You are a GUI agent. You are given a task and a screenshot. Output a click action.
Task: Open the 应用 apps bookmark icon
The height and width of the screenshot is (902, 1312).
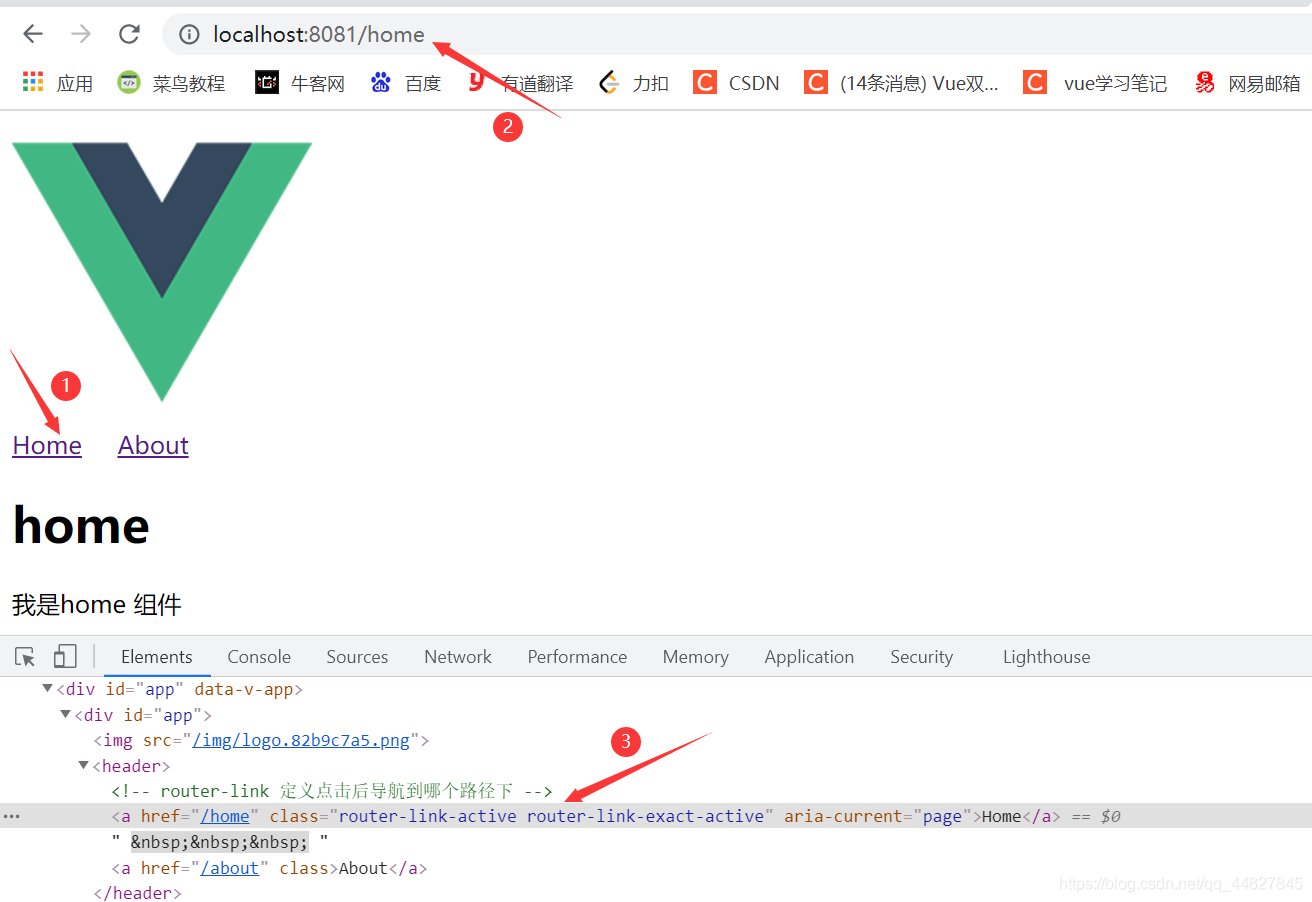pos(33,82)
